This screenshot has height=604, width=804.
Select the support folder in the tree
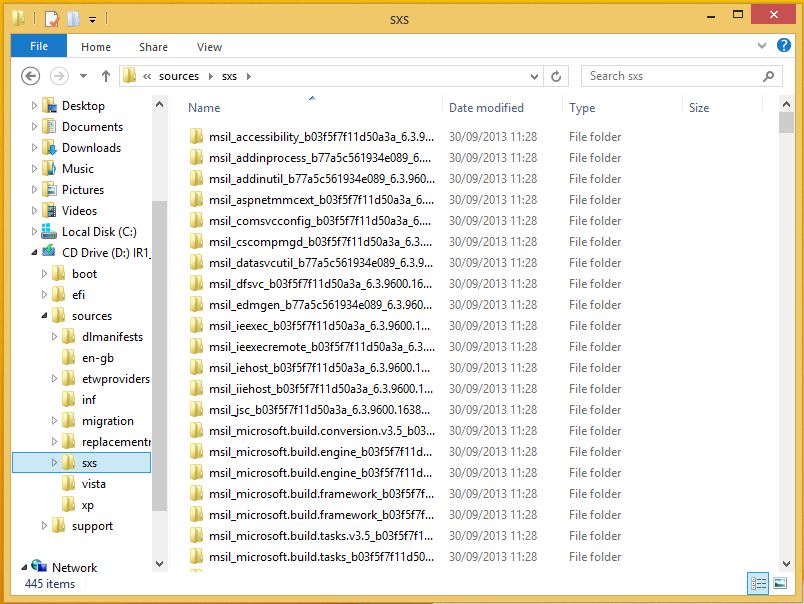pos(92,526)
